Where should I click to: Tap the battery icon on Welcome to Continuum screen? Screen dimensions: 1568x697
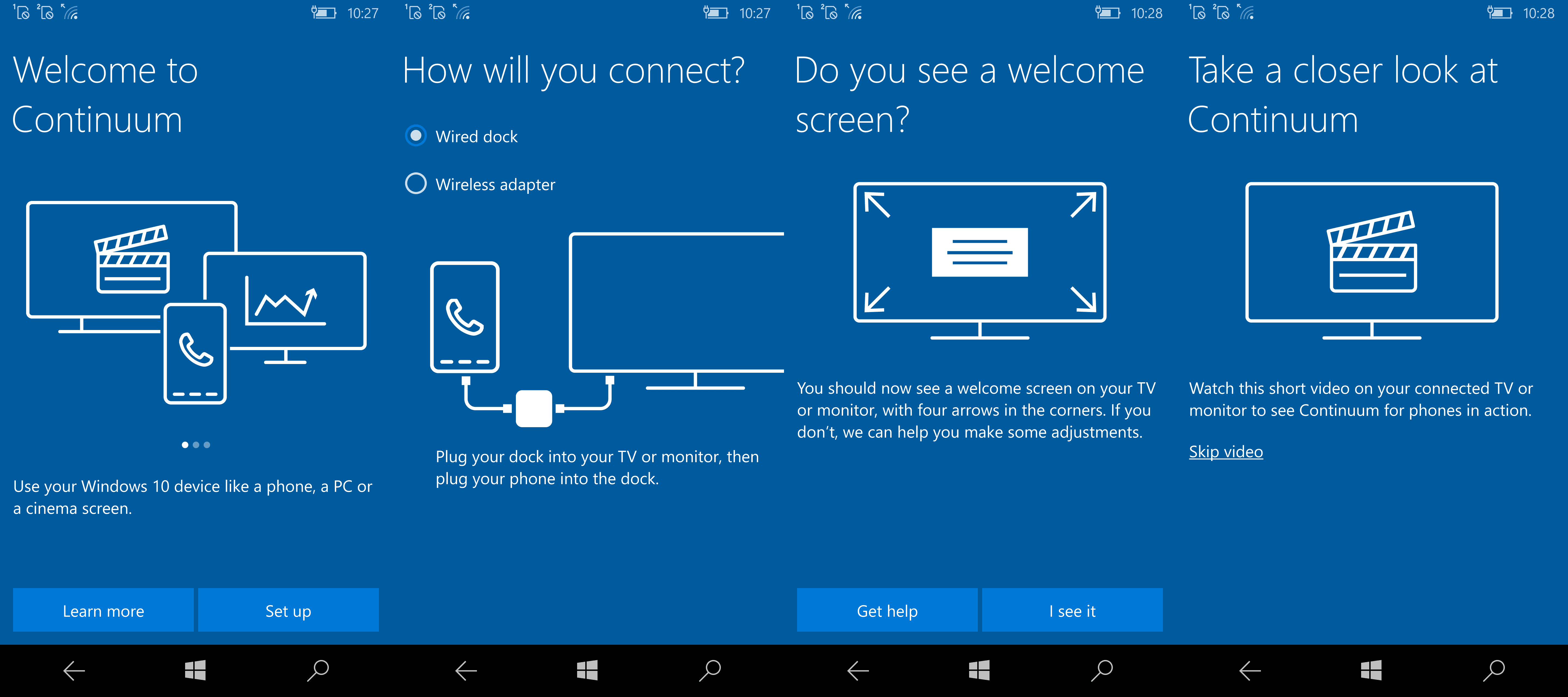click(x=324, y=13)
